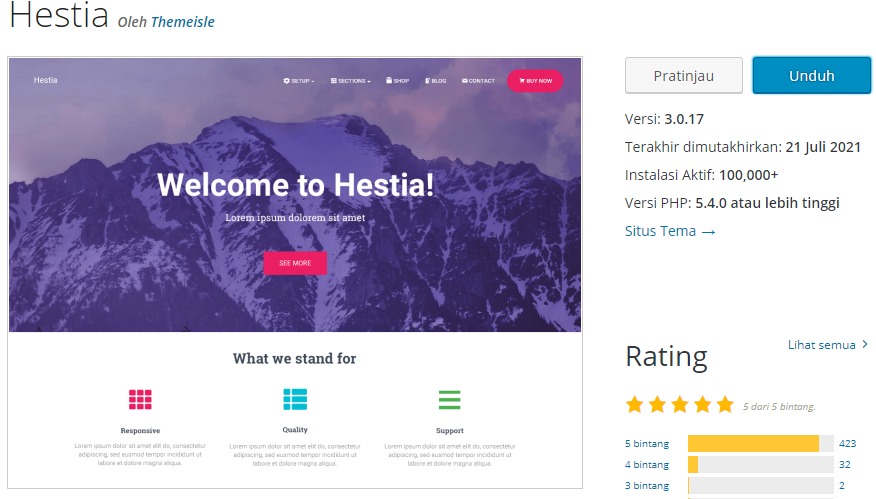Click the third rating star
The width and height of the screenshot is (876, 499).
point(680,404)
